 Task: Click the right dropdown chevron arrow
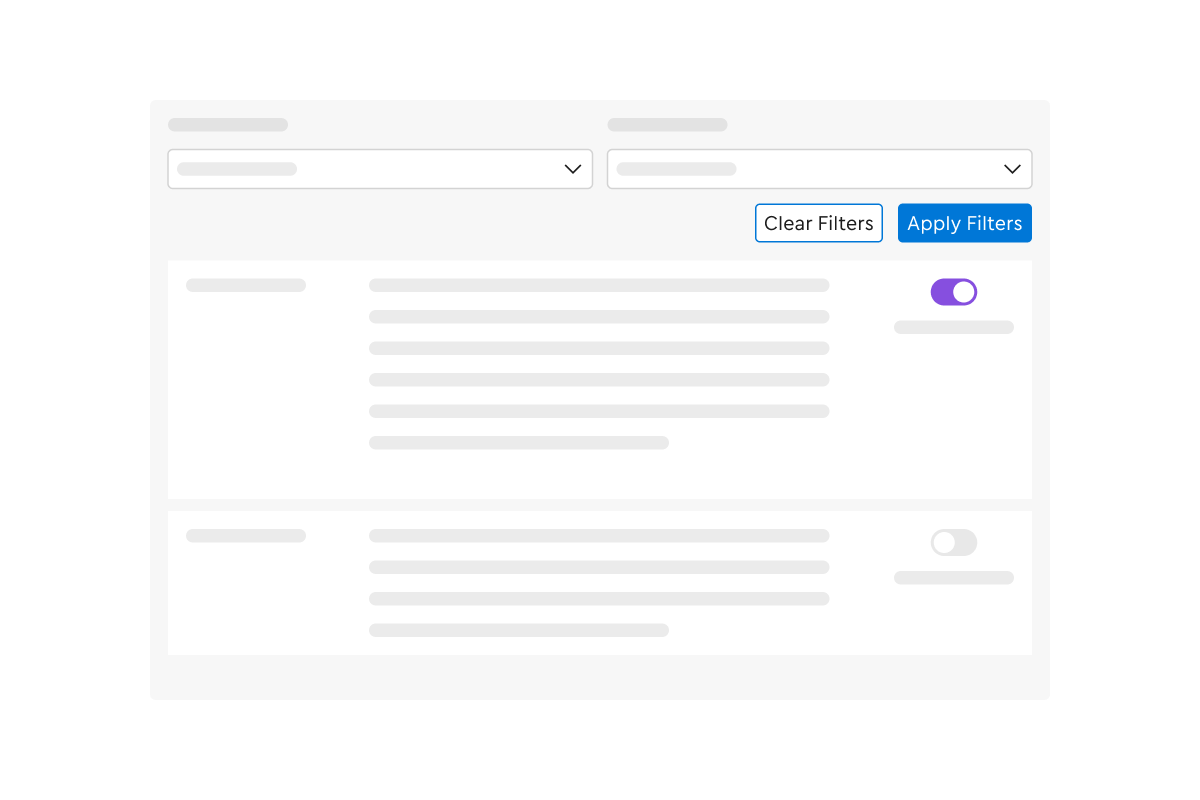pyautogui.click(x=1012, y=169)
